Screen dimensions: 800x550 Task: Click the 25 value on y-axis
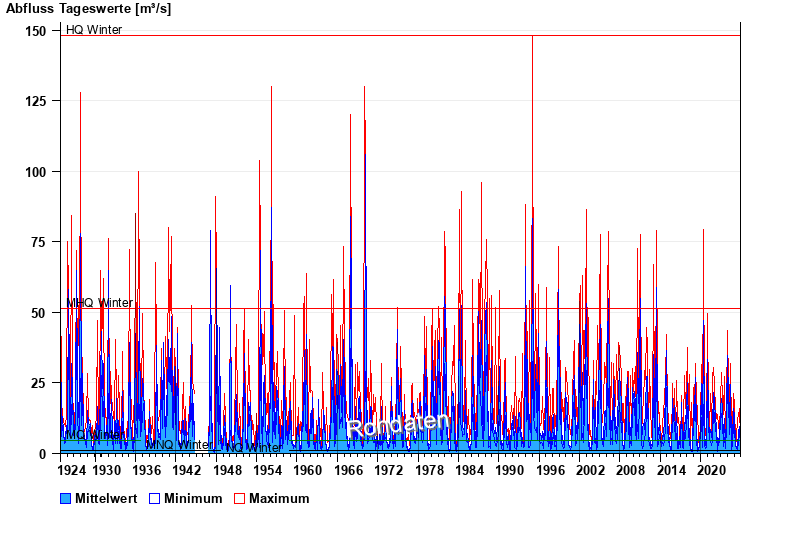[40, 383]
